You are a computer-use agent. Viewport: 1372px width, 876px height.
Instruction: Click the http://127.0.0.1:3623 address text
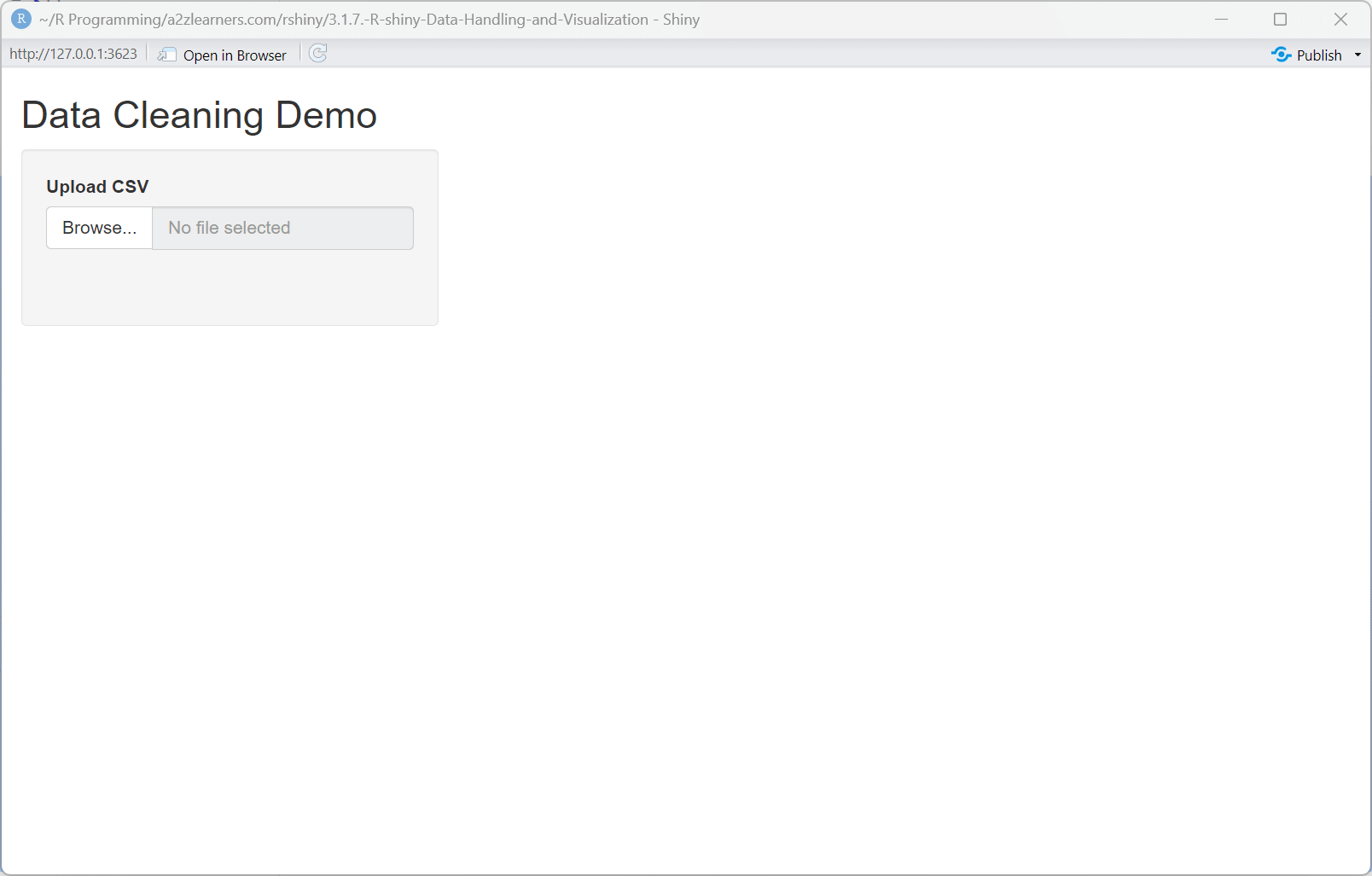tap(73, 53)
